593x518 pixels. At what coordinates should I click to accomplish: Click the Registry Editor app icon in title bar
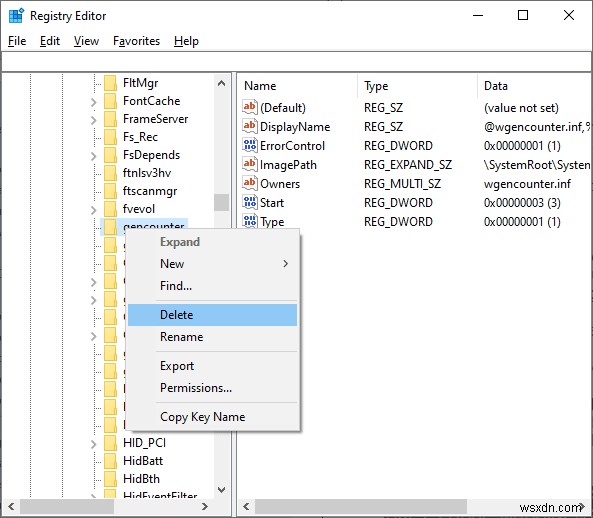16,16
